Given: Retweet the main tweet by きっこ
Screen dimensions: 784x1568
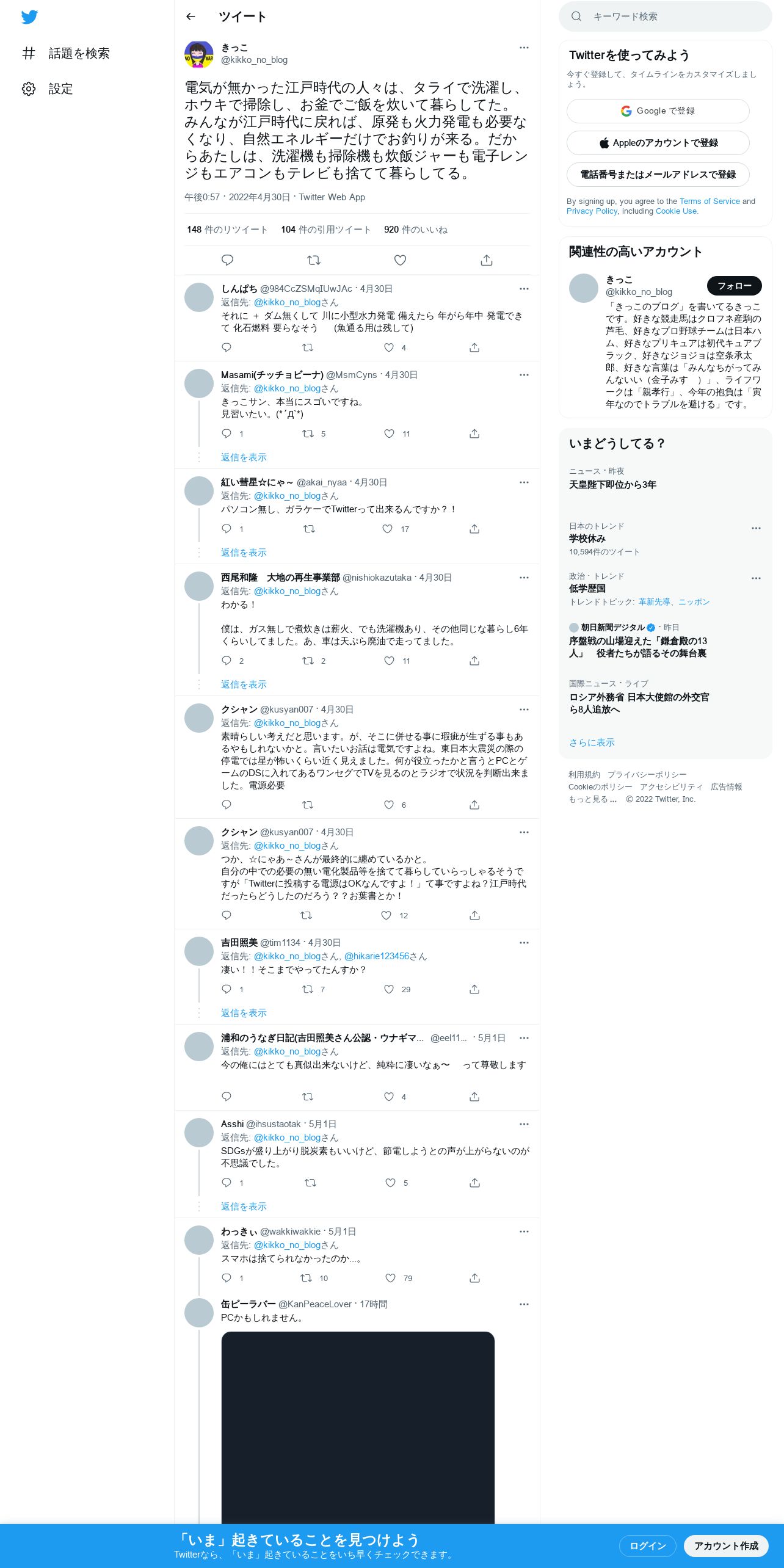Looking at the screenshot, I should click(x=314, y=260).
